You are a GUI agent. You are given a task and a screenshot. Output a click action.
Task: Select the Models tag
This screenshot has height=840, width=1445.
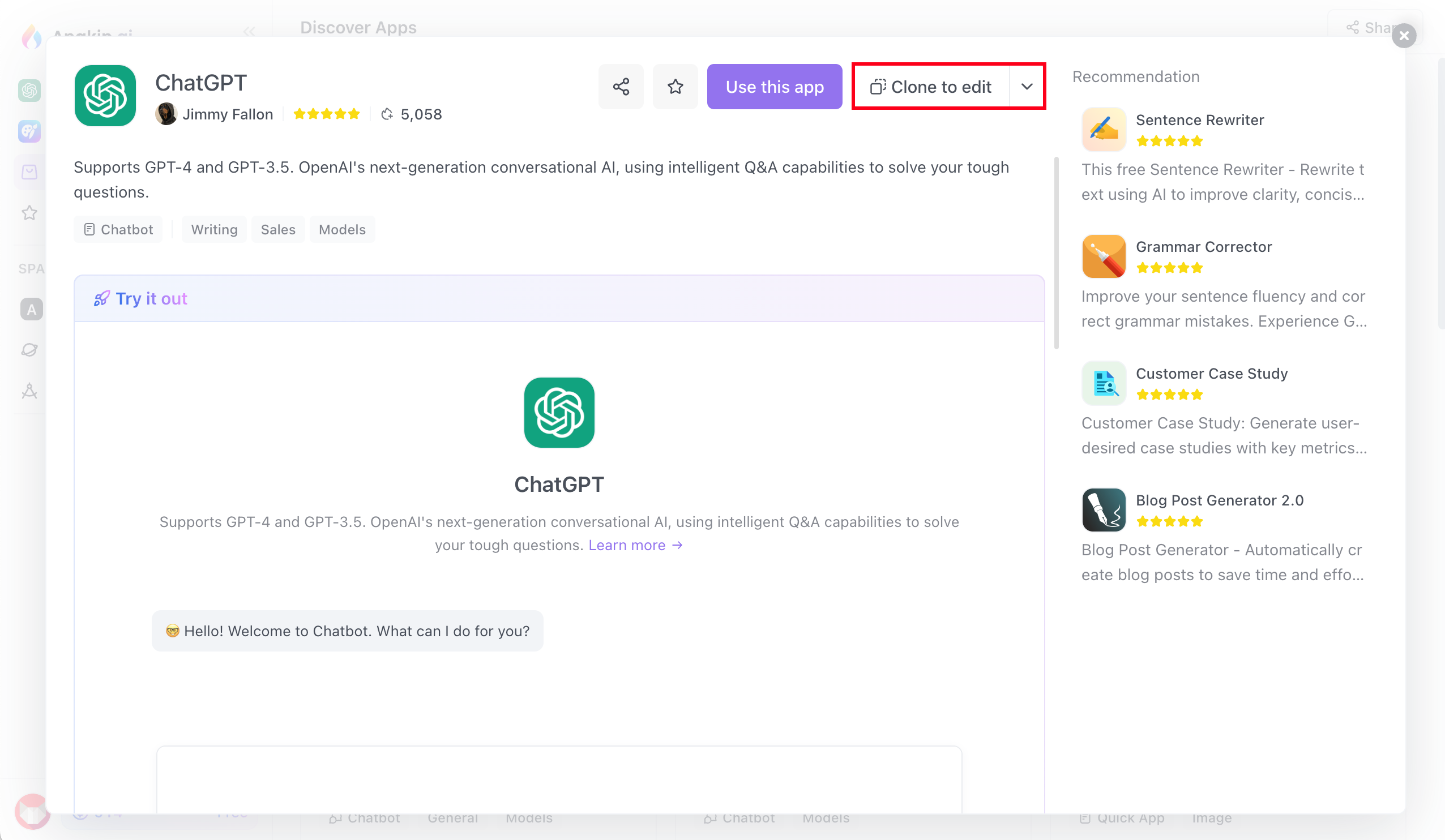click(342, 229)
